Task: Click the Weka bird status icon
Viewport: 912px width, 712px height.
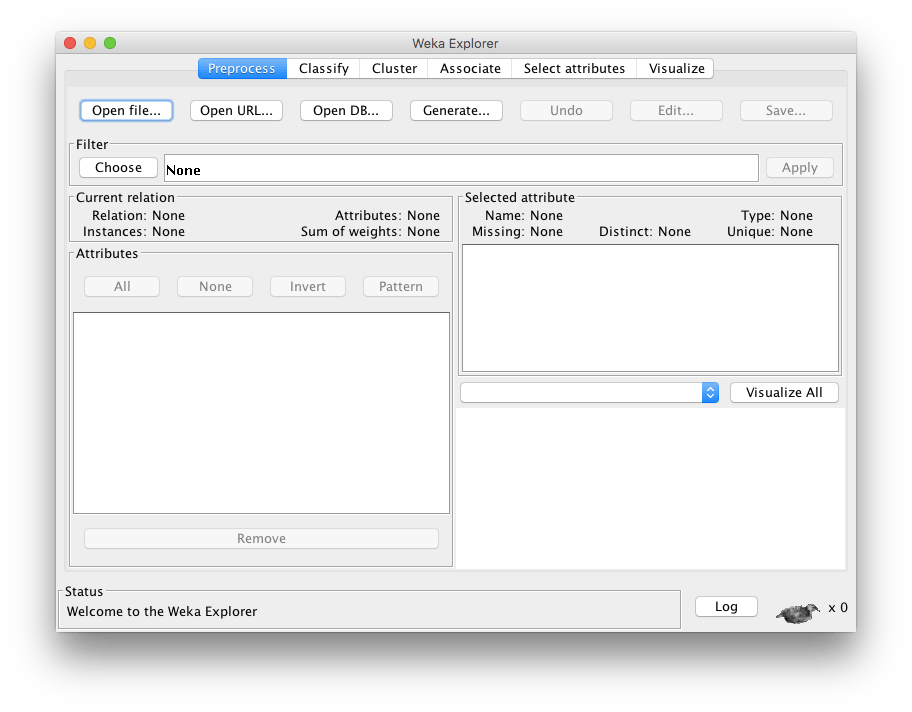Action: [x=797, y=613]
